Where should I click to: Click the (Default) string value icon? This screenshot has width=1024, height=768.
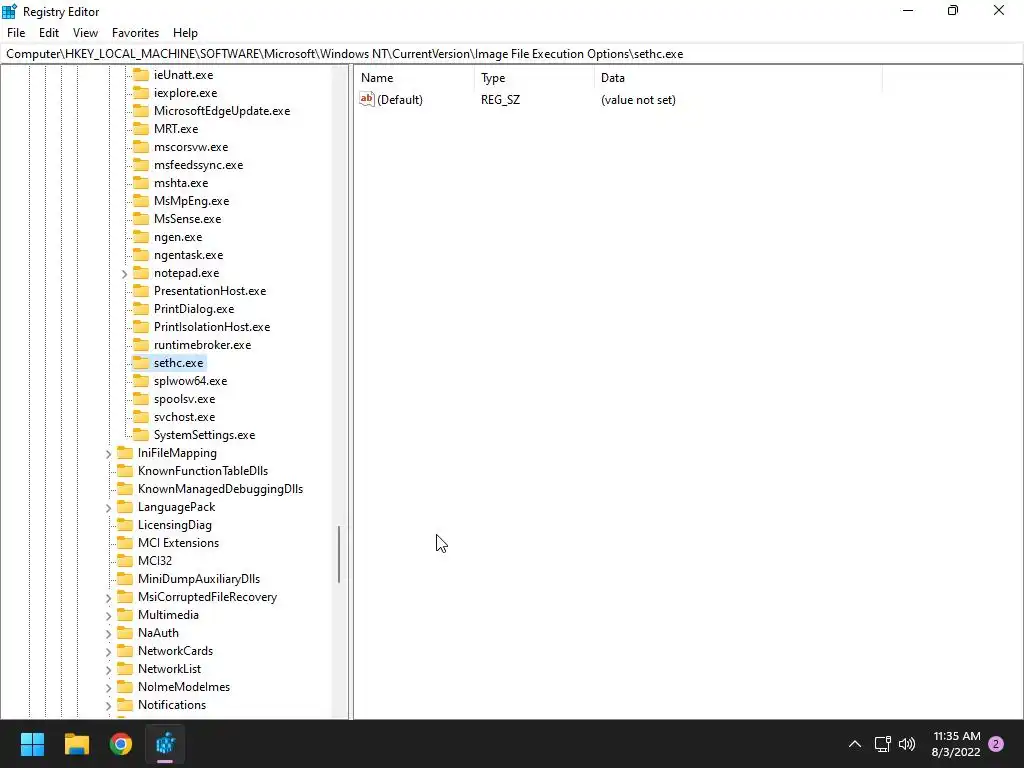(367, 99)
